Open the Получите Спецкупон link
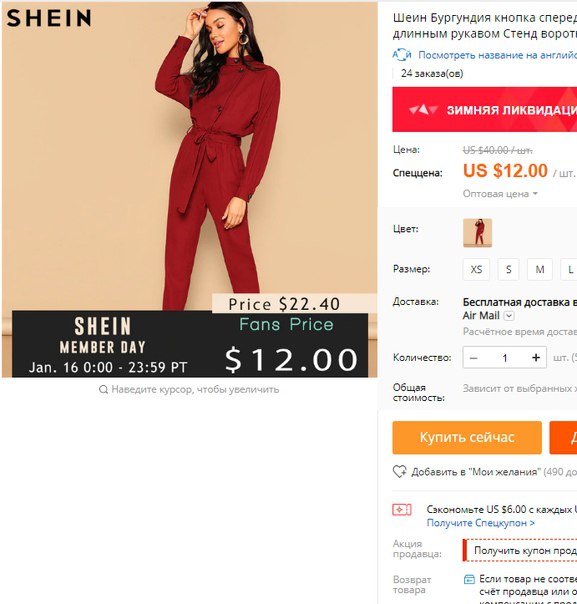 click(x=480, y=523)
